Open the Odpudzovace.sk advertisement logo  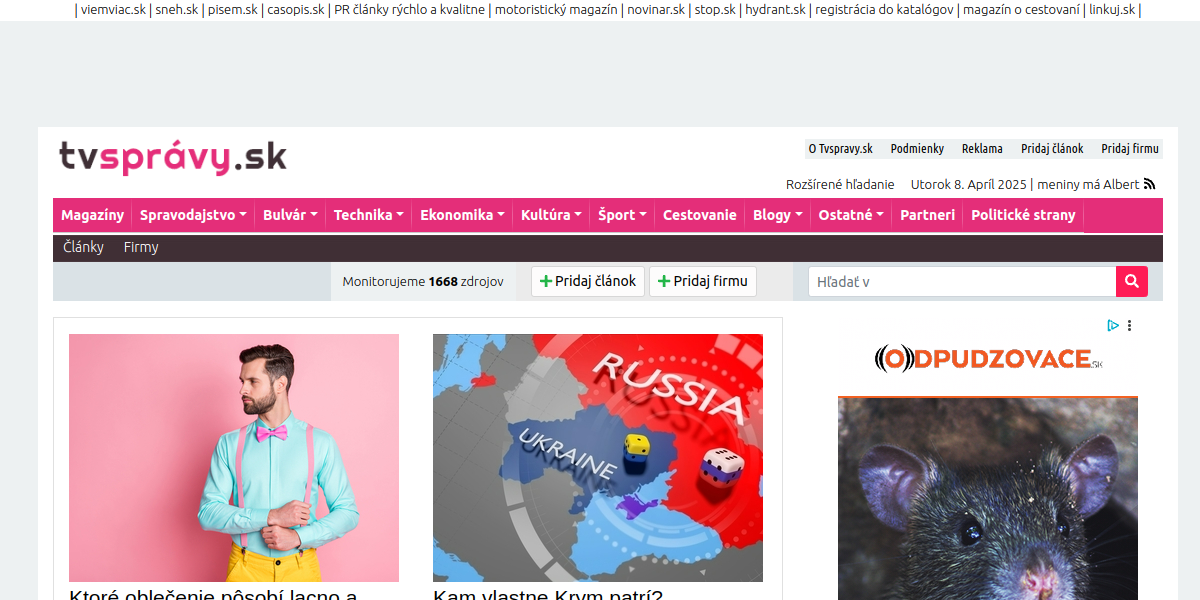(x=988, y=359)
